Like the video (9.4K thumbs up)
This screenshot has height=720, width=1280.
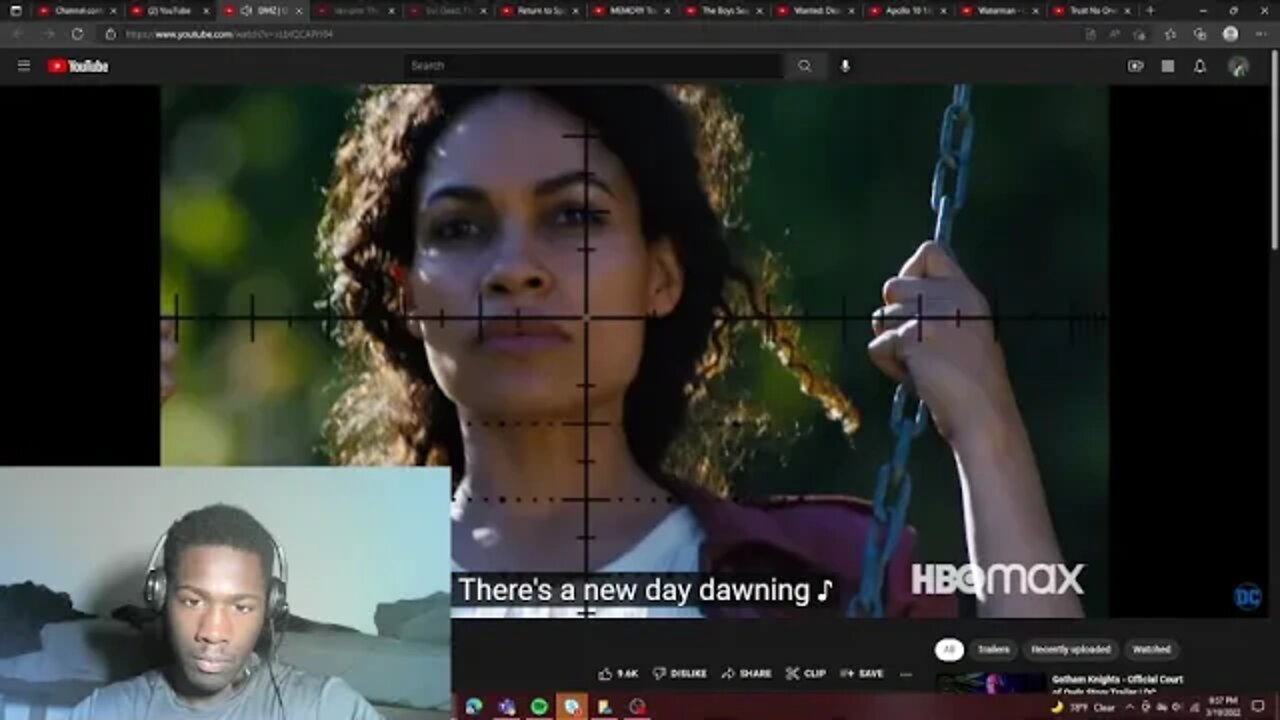point(618,674)
